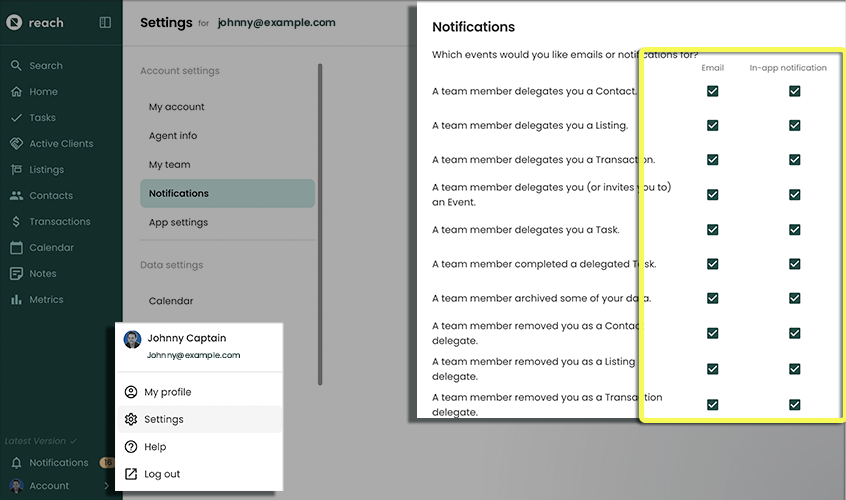This screenshot has width=846, height=500.
Task: Toggle Email checkbox for delegated Task
Action: pos(712,229)
